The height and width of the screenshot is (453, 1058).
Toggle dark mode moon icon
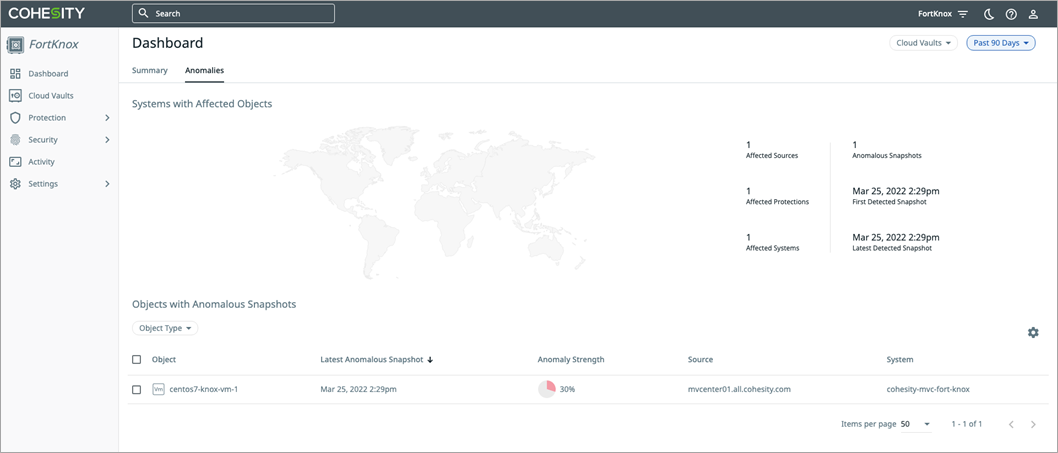(989, 14)
